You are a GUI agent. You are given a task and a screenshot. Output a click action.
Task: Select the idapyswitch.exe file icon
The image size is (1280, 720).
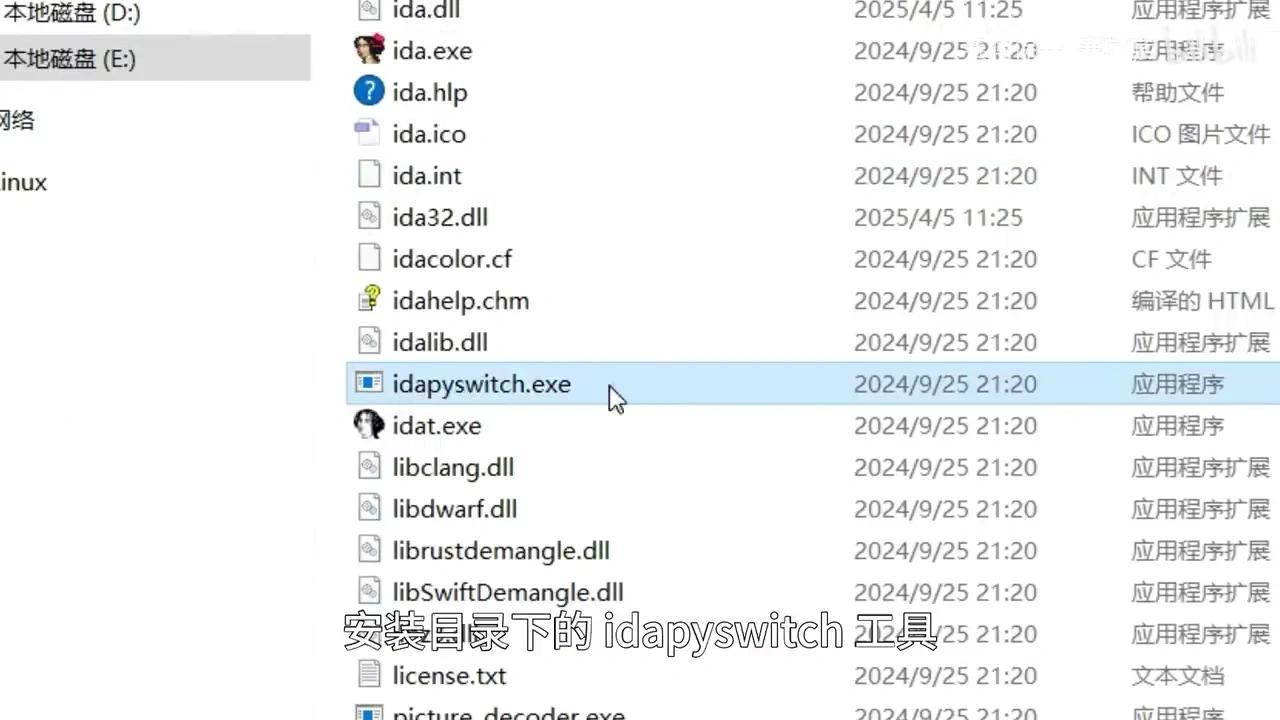tap(369, 383)
